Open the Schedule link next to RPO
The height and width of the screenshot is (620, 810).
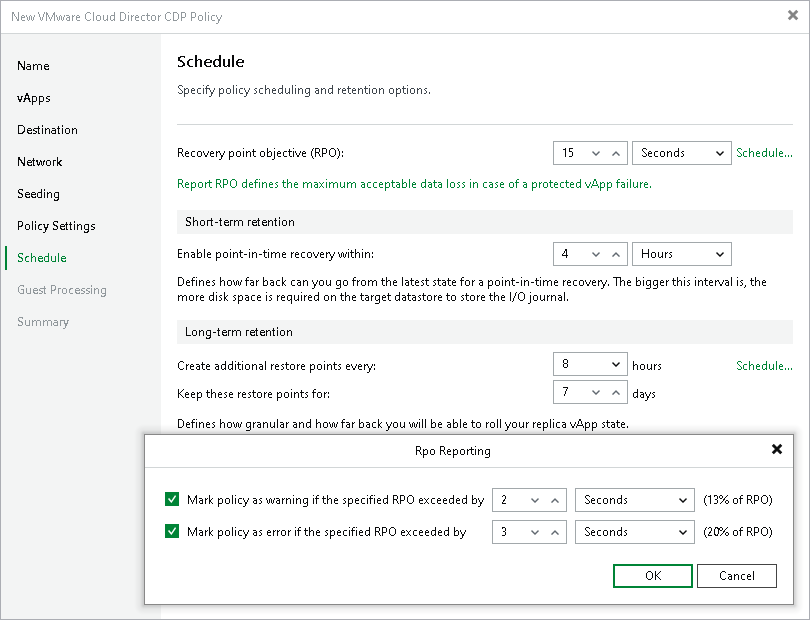(764, 153)
